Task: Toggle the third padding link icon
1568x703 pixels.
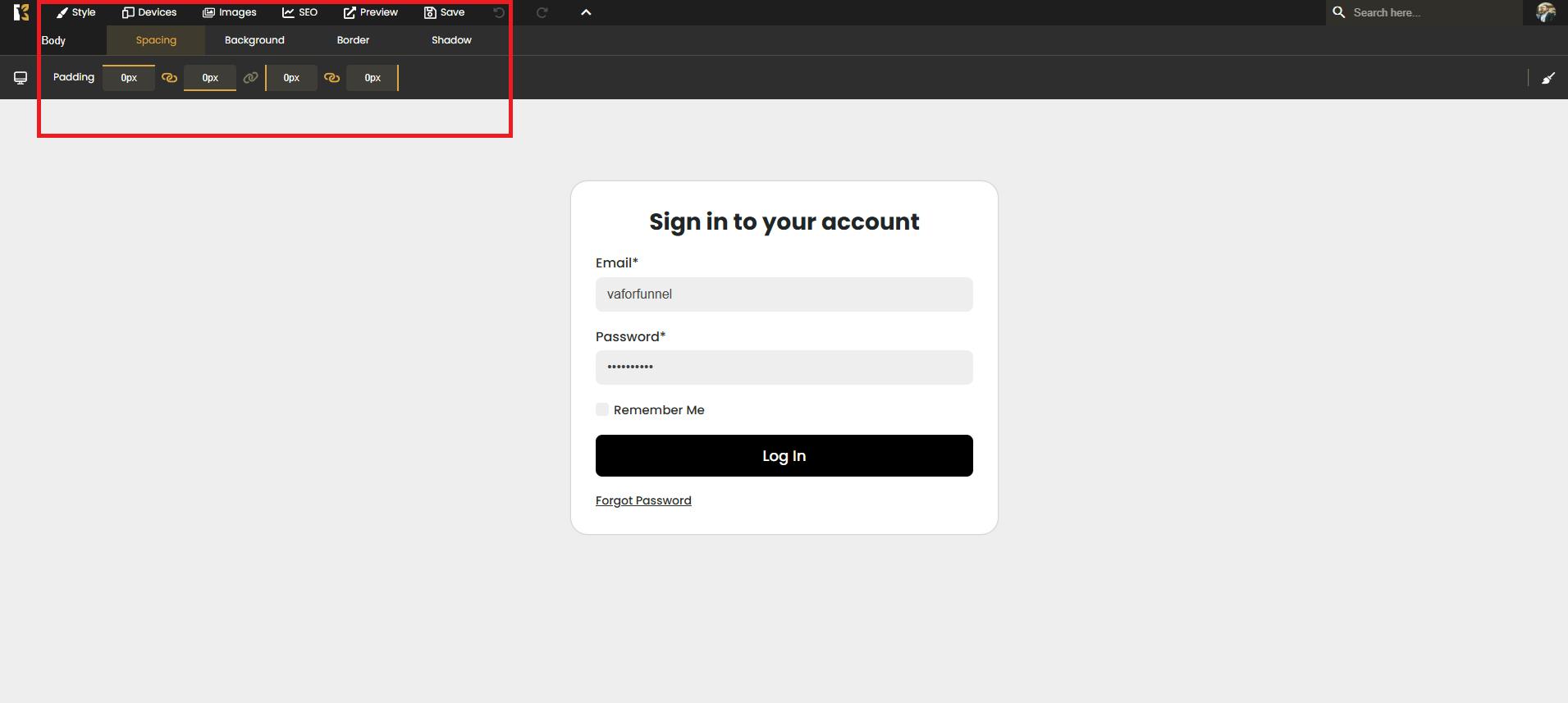Action: 331,78
